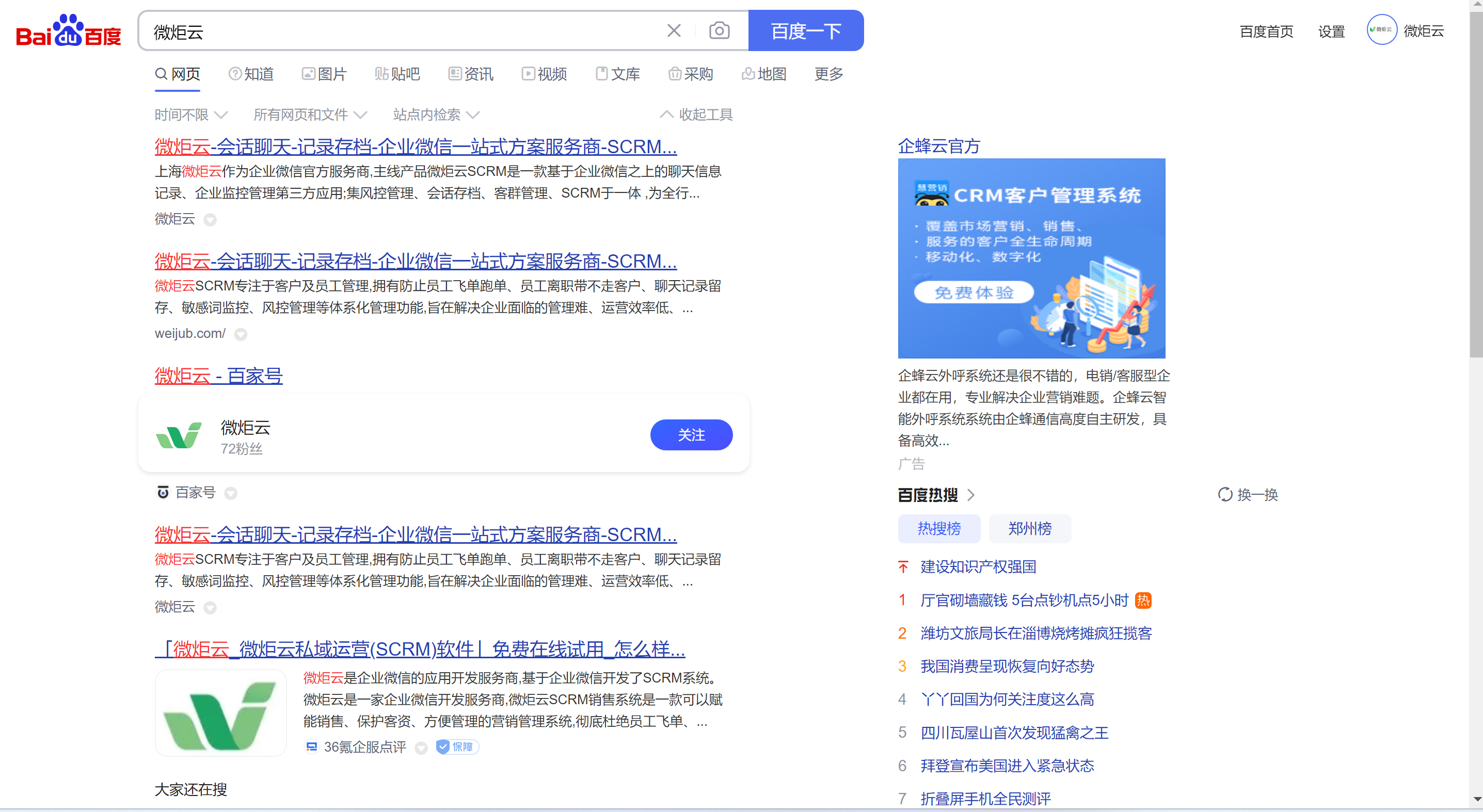Switch to the 贴吧 tab

click(x=397, y=74)
